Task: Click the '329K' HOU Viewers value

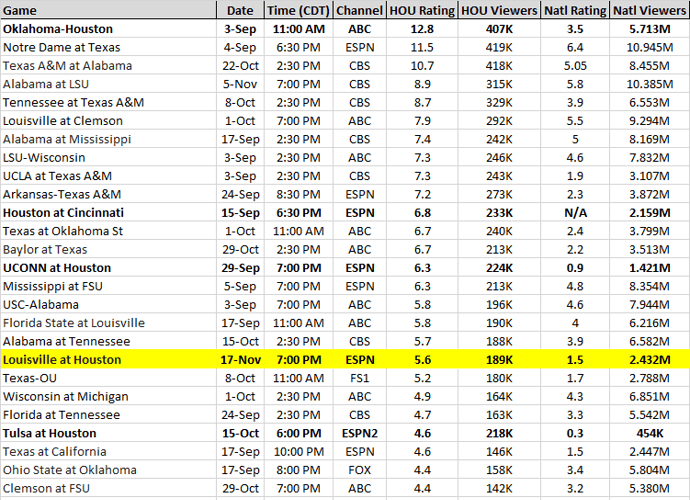Action: pos(499,102)
